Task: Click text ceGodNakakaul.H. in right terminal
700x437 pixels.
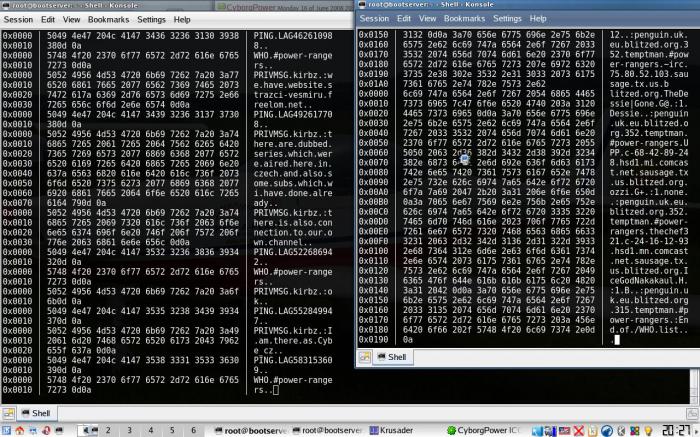Action: tap(649, 281)
